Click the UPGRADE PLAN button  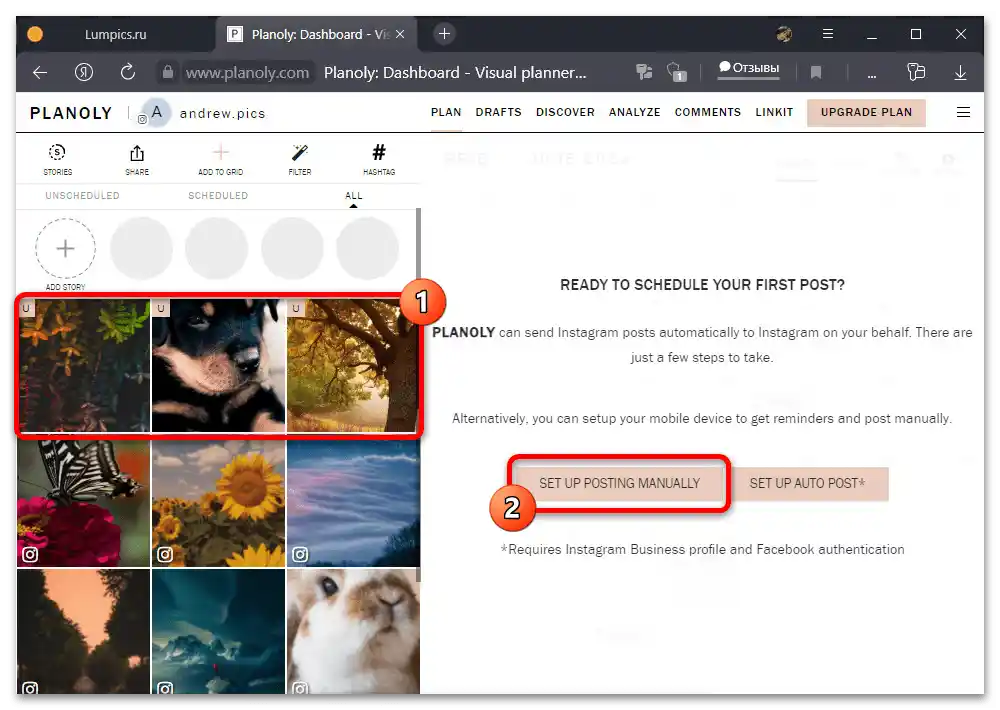866,113
